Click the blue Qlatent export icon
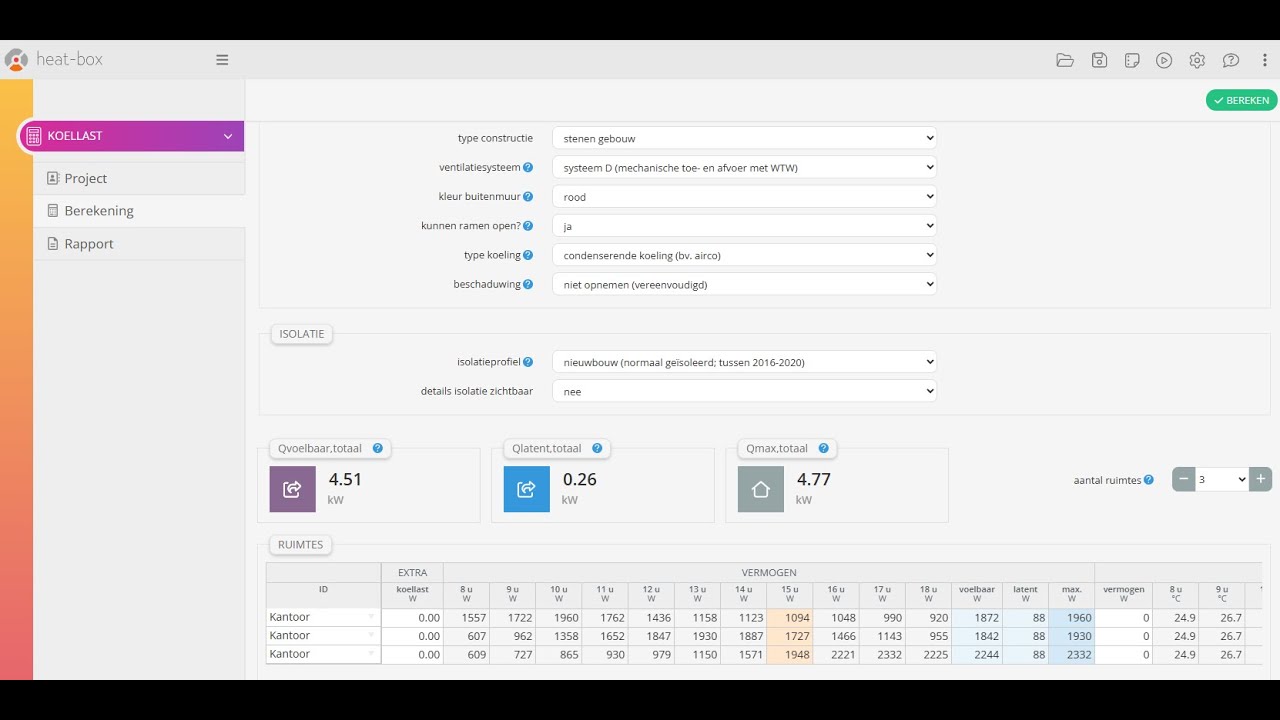Screen dimensions: 1280x720 coord(526,489)
